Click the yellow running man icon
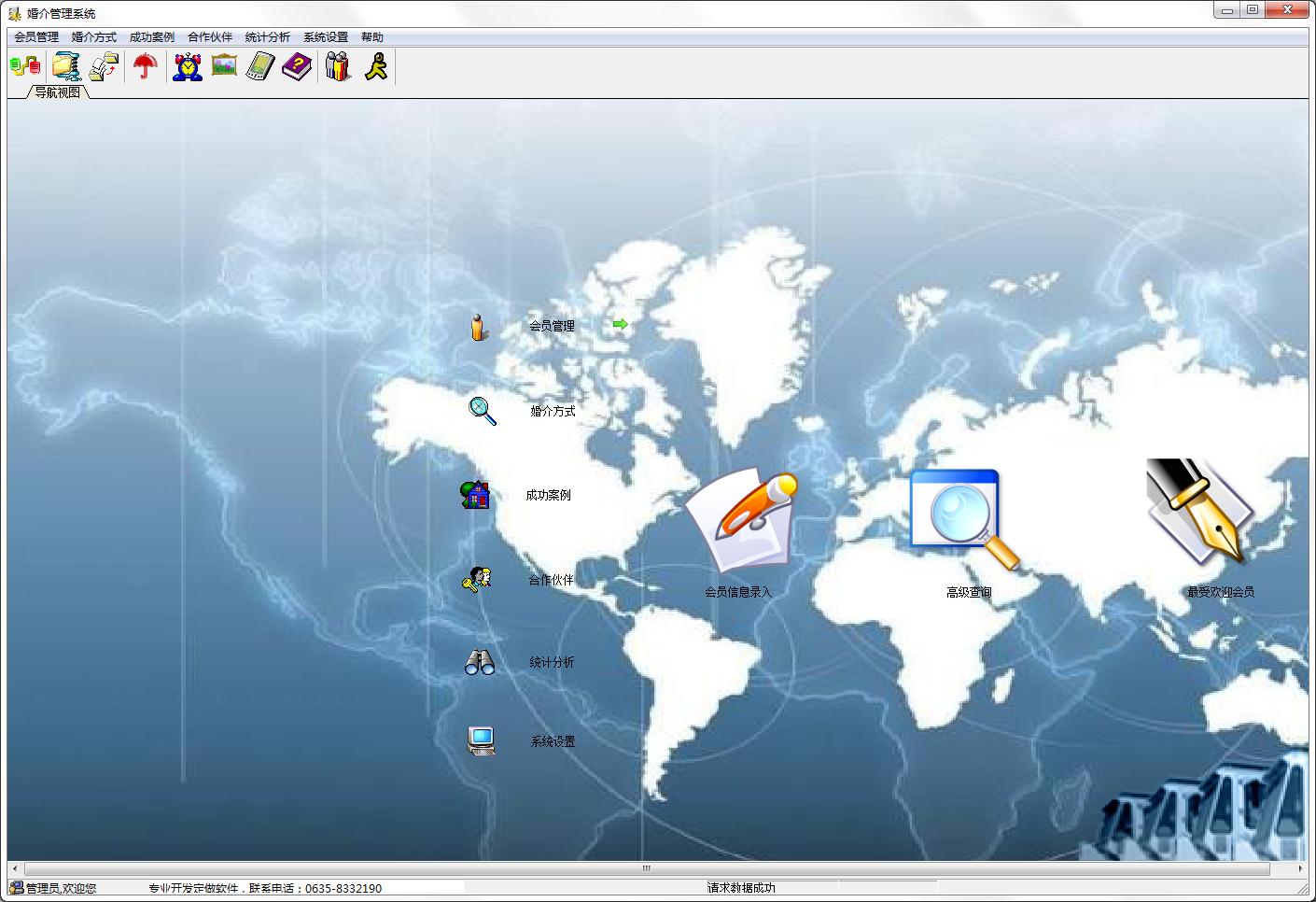The height and width of the screenshot is (902, 1316). (x=375, y=66)
